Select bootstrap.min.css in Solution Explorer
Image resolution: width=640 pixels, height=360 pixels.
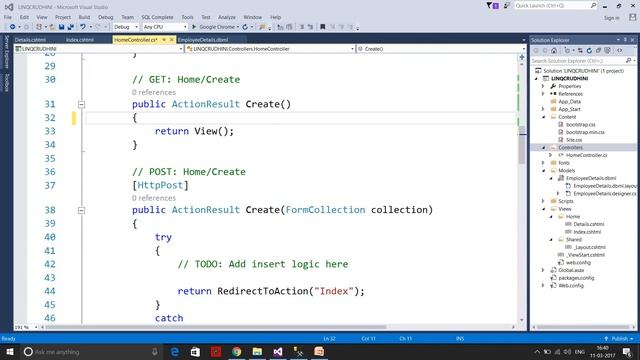(585, 132)
